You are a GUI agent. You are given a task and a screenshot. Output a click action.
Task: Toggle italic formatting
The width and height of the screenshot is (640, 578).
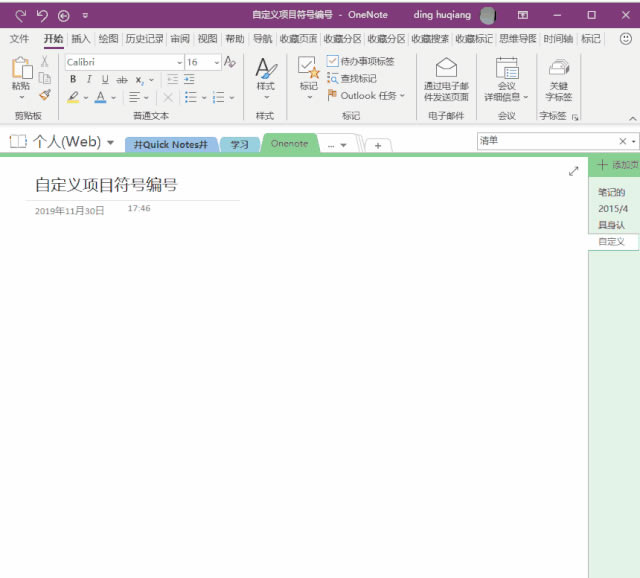(89, 79)
